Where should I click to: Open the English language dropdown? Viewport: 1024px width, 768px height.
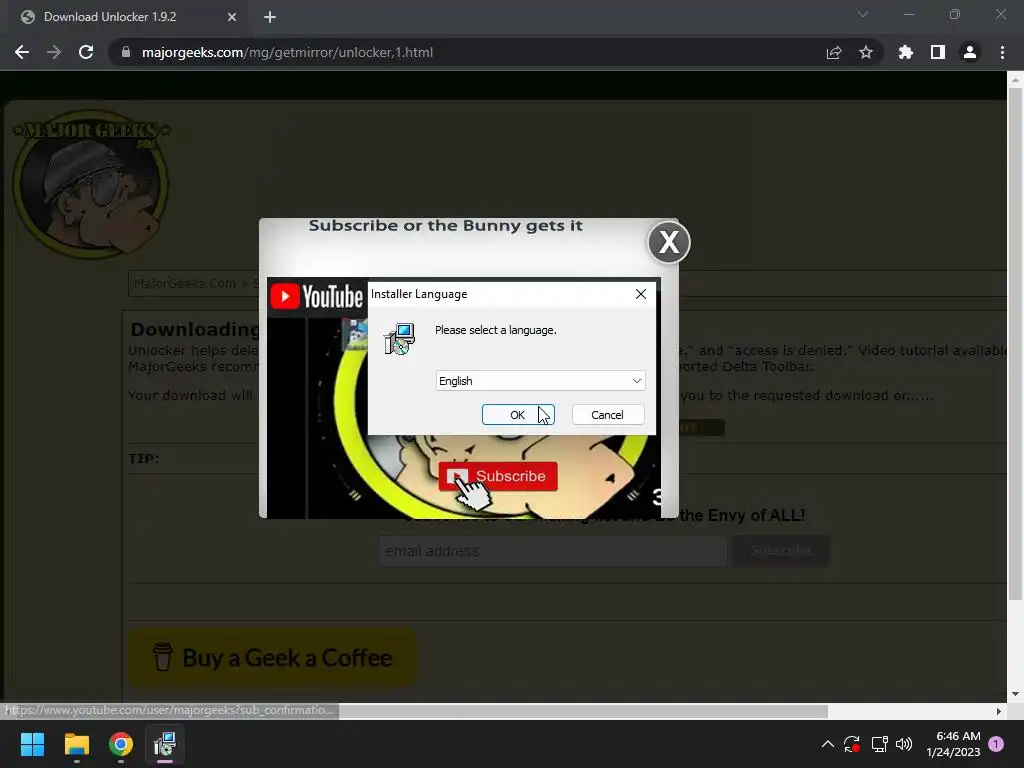pyautogui.click(x=540, y=381)
